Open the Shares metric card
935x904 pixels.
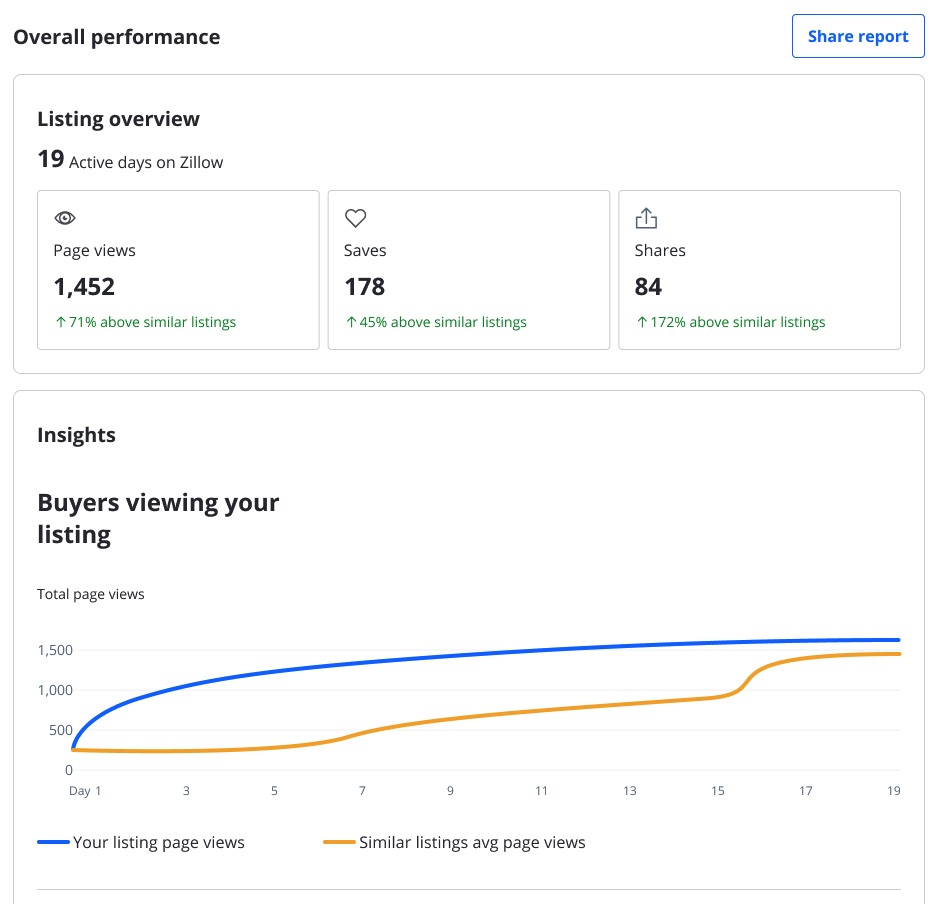click(x=759, y=269)
